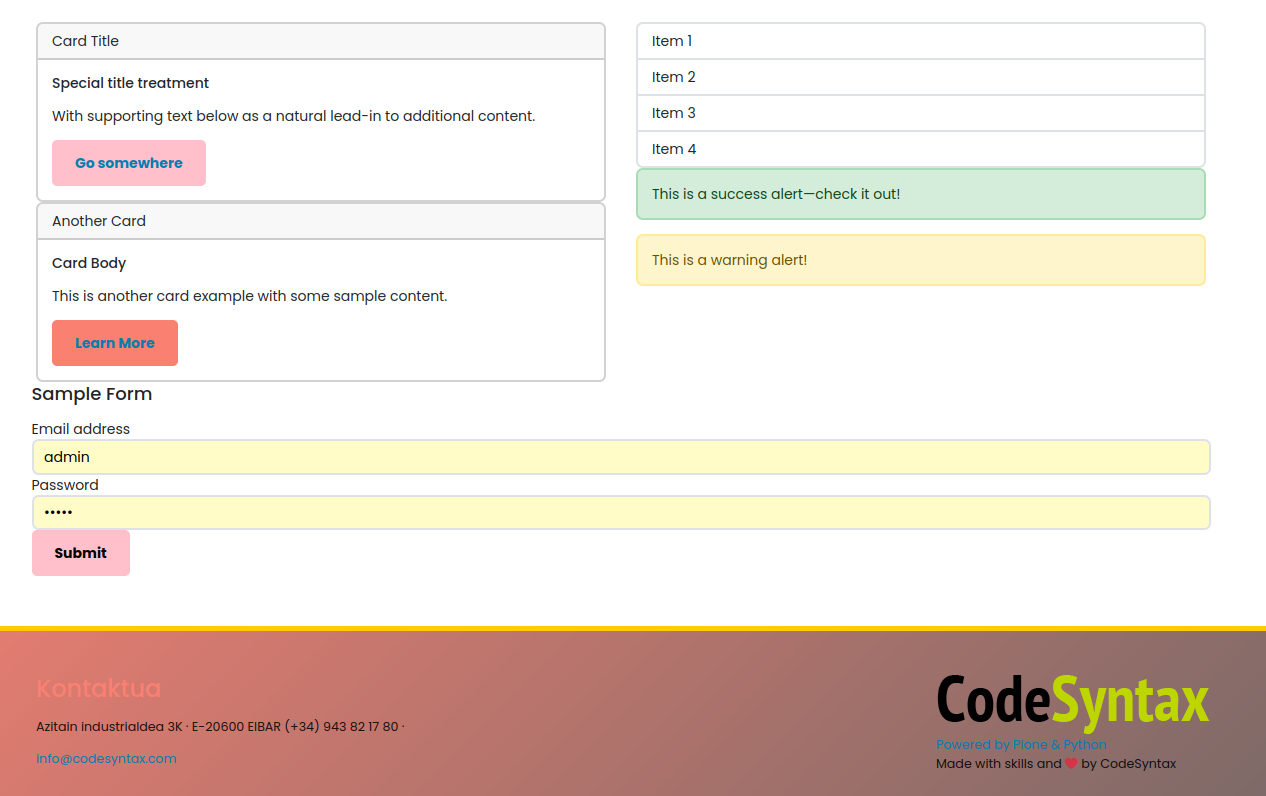Open the info@codesyntax.com email link
The height and width of the screenshot is (796, 1266).
point(106,758)
